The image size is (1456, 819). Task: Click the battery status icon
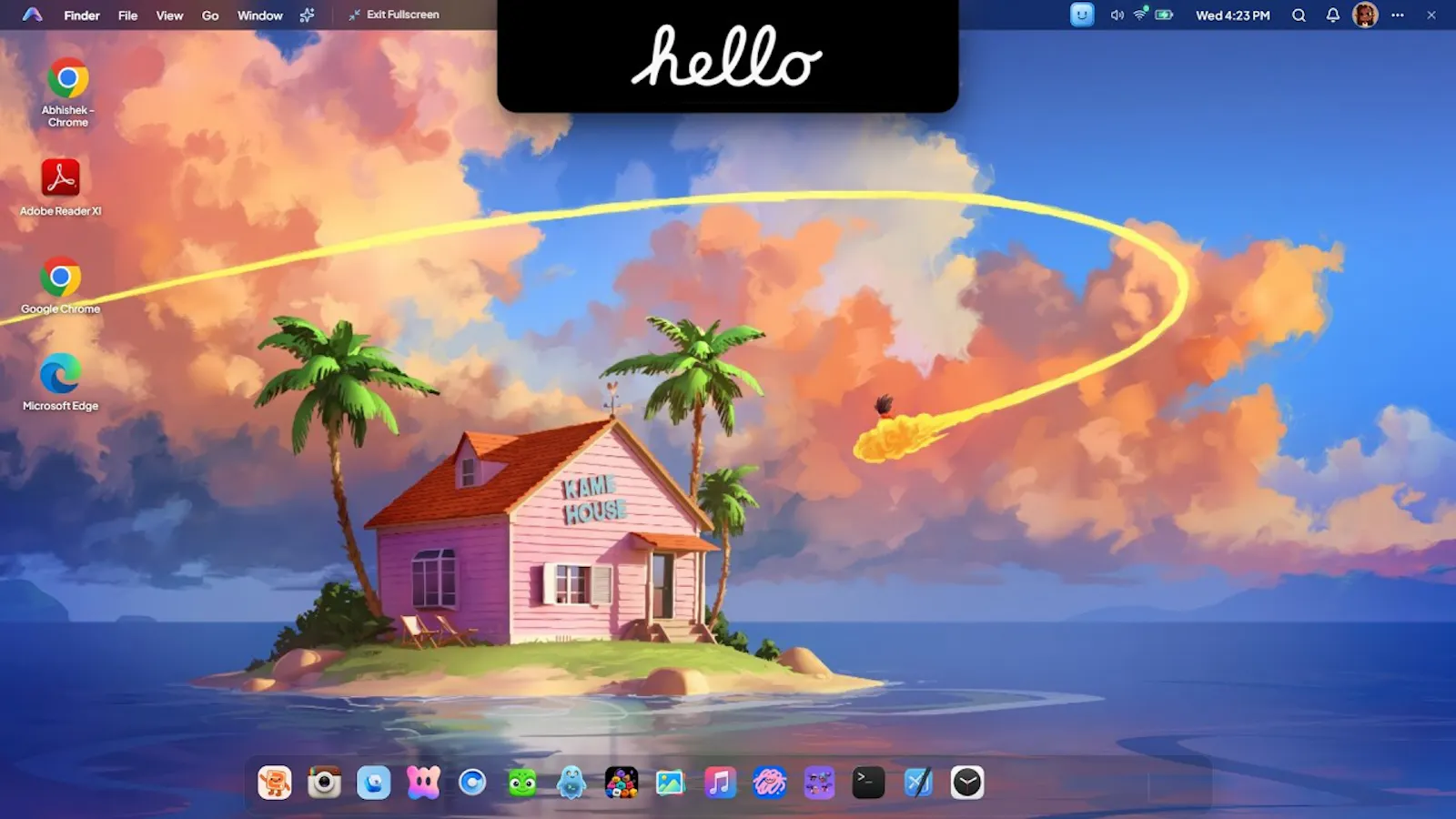(1164, 15)
